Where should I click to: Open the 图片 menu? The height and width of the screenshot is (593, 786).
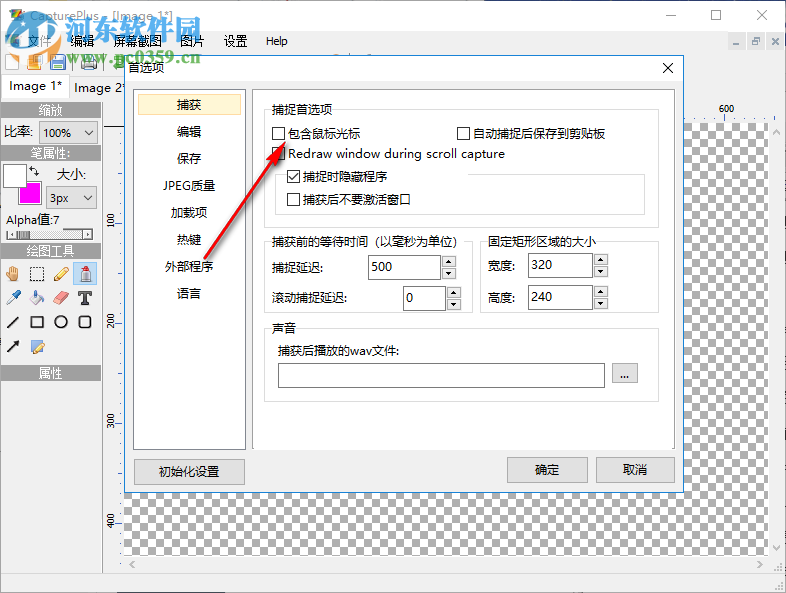coord(192,41)
